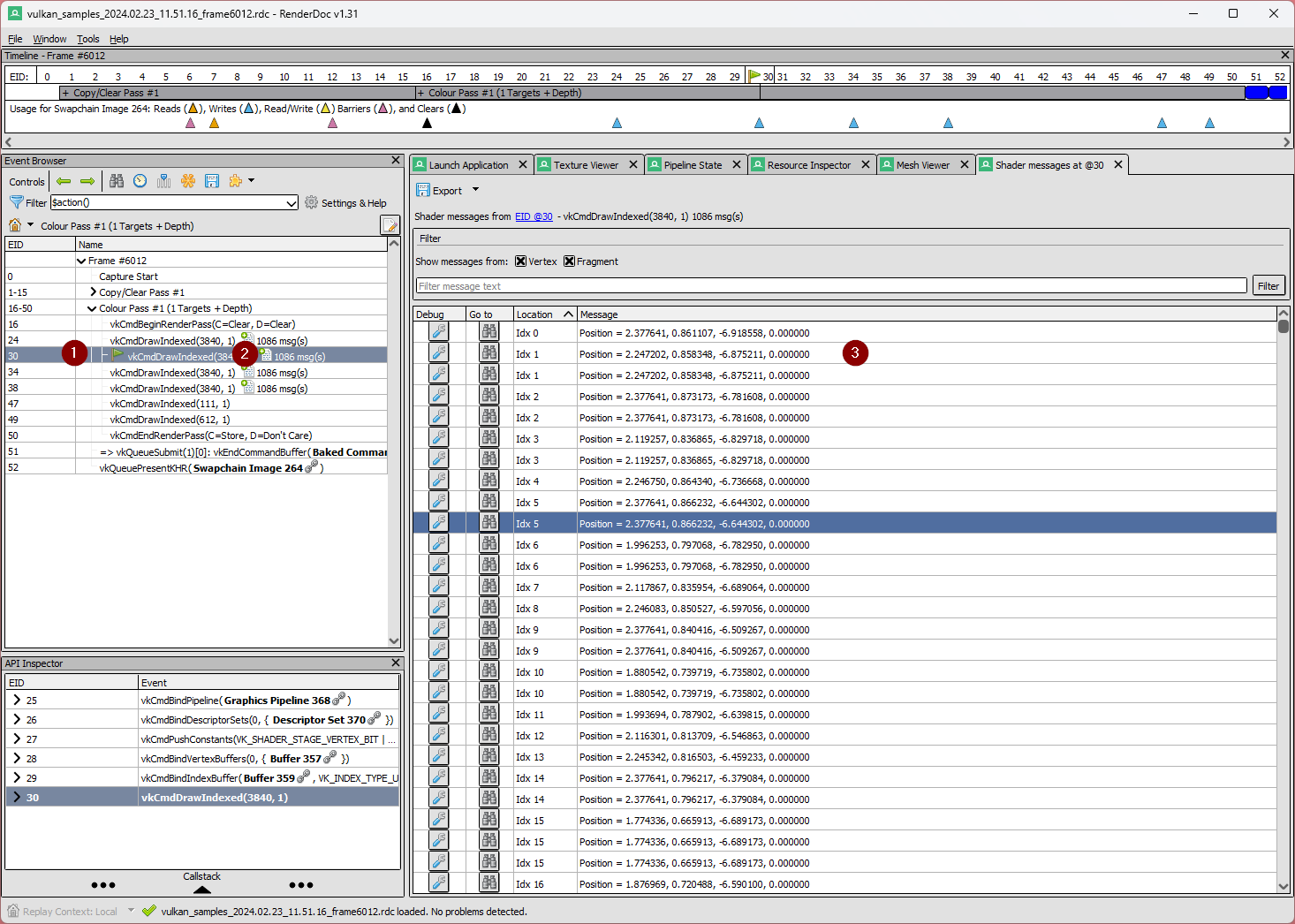Expand the Copy/Clear Pass #1 tree node

point(93,292)
